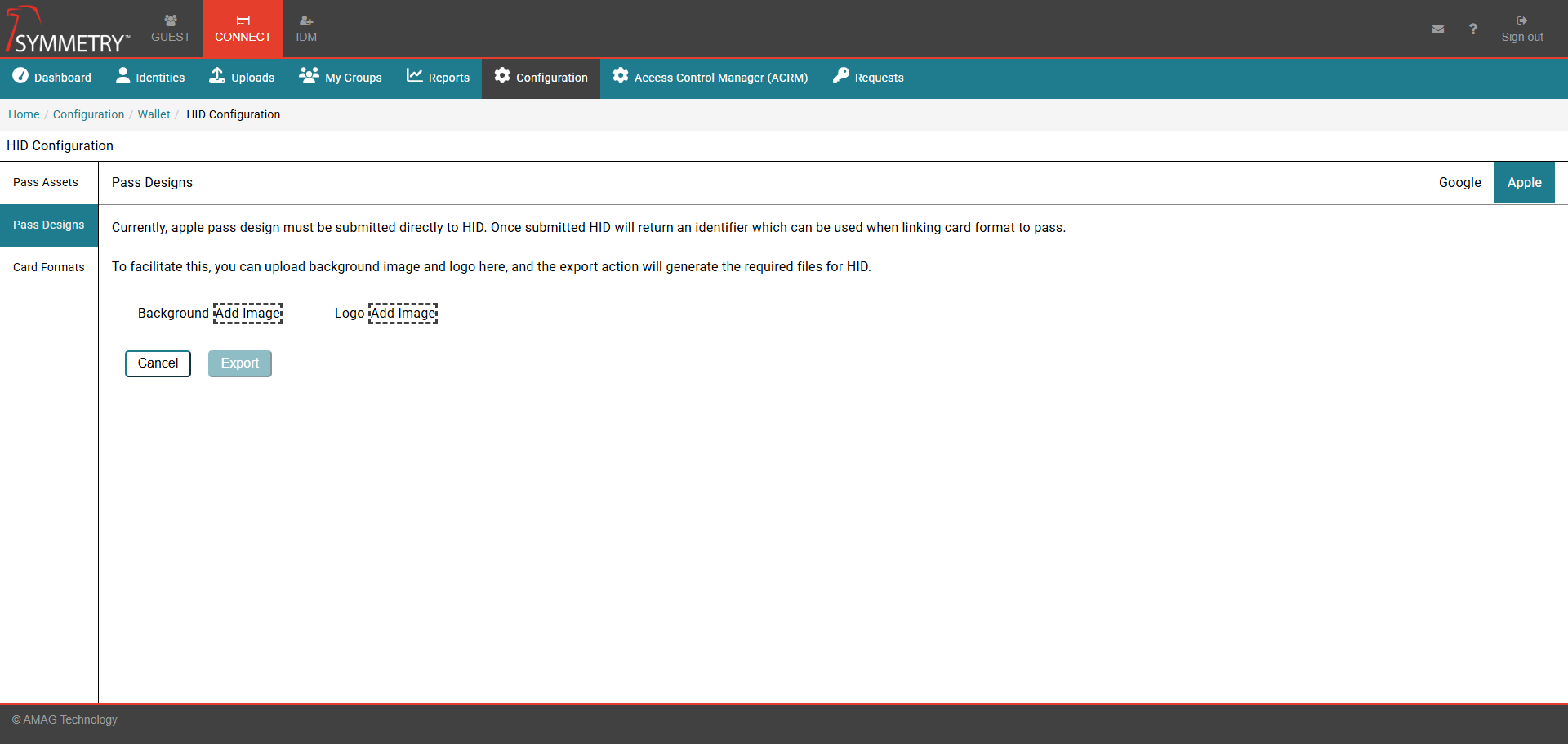Click the Cancel button

point(158,363)
